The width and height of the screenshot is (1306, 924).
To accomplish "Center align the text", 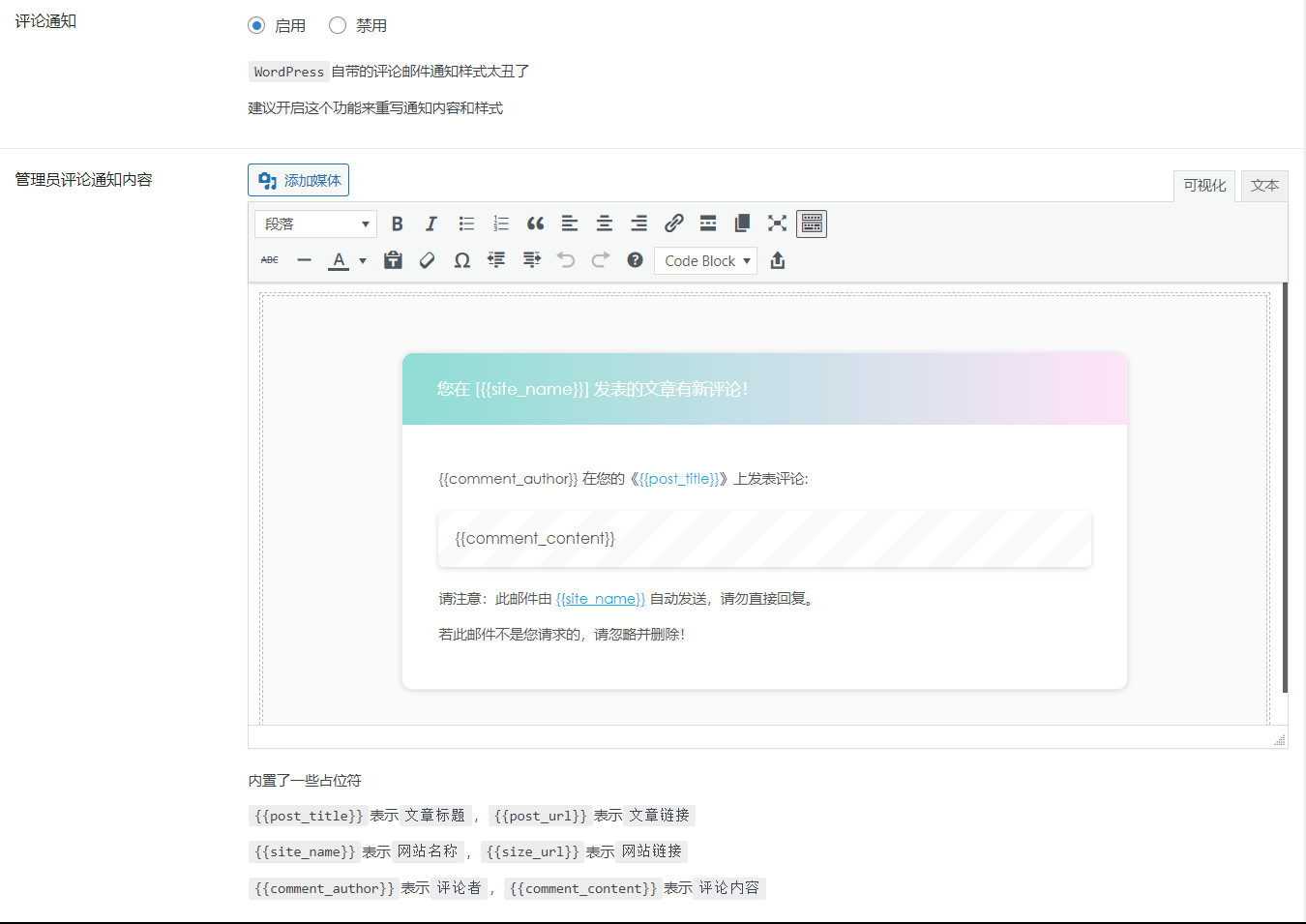I will coord(605,224).
